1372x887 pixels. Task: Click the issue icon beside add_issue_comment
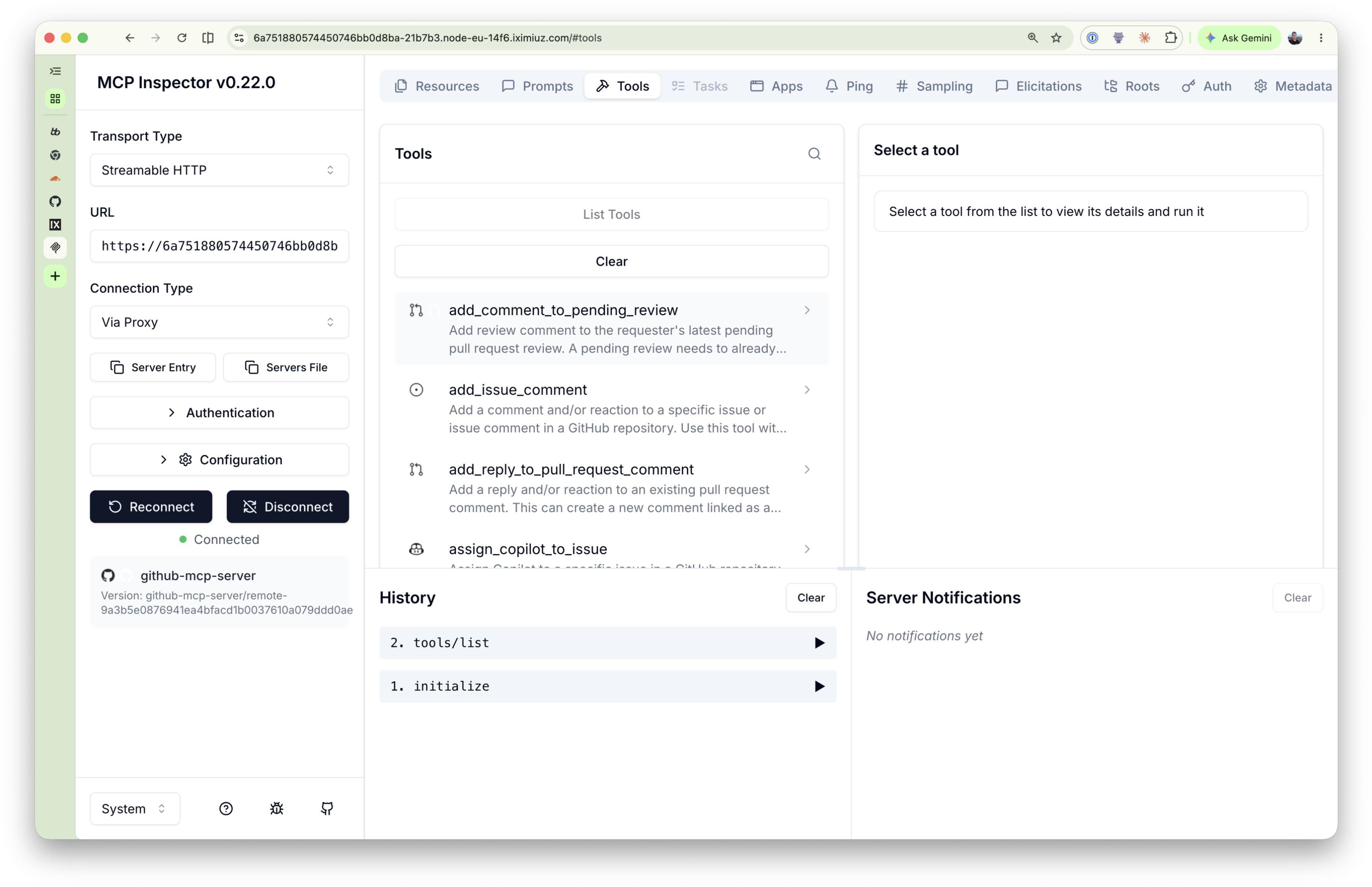point(416,390)
